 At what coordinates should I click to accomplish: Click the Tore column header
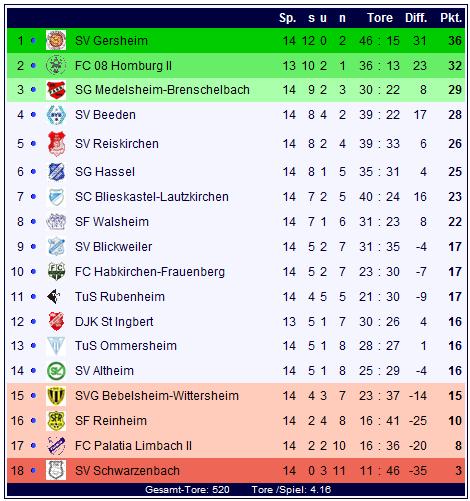click(380, 18)
